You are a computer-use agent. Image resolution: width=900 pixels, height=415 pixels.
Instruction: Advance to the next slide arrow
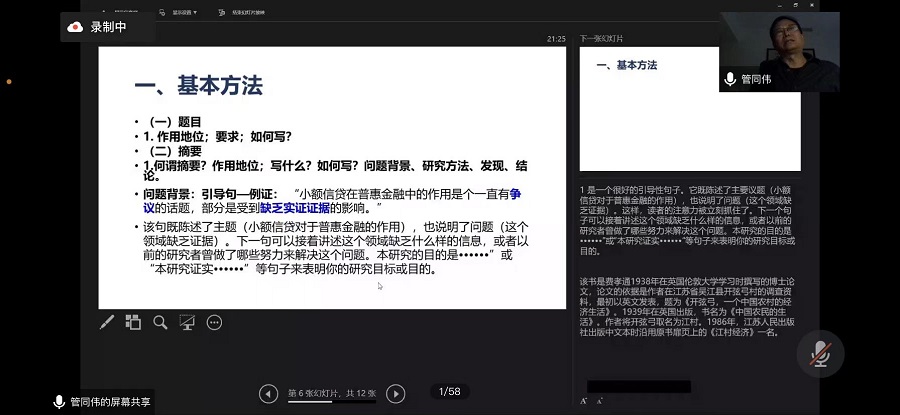(x=396, y=393)
